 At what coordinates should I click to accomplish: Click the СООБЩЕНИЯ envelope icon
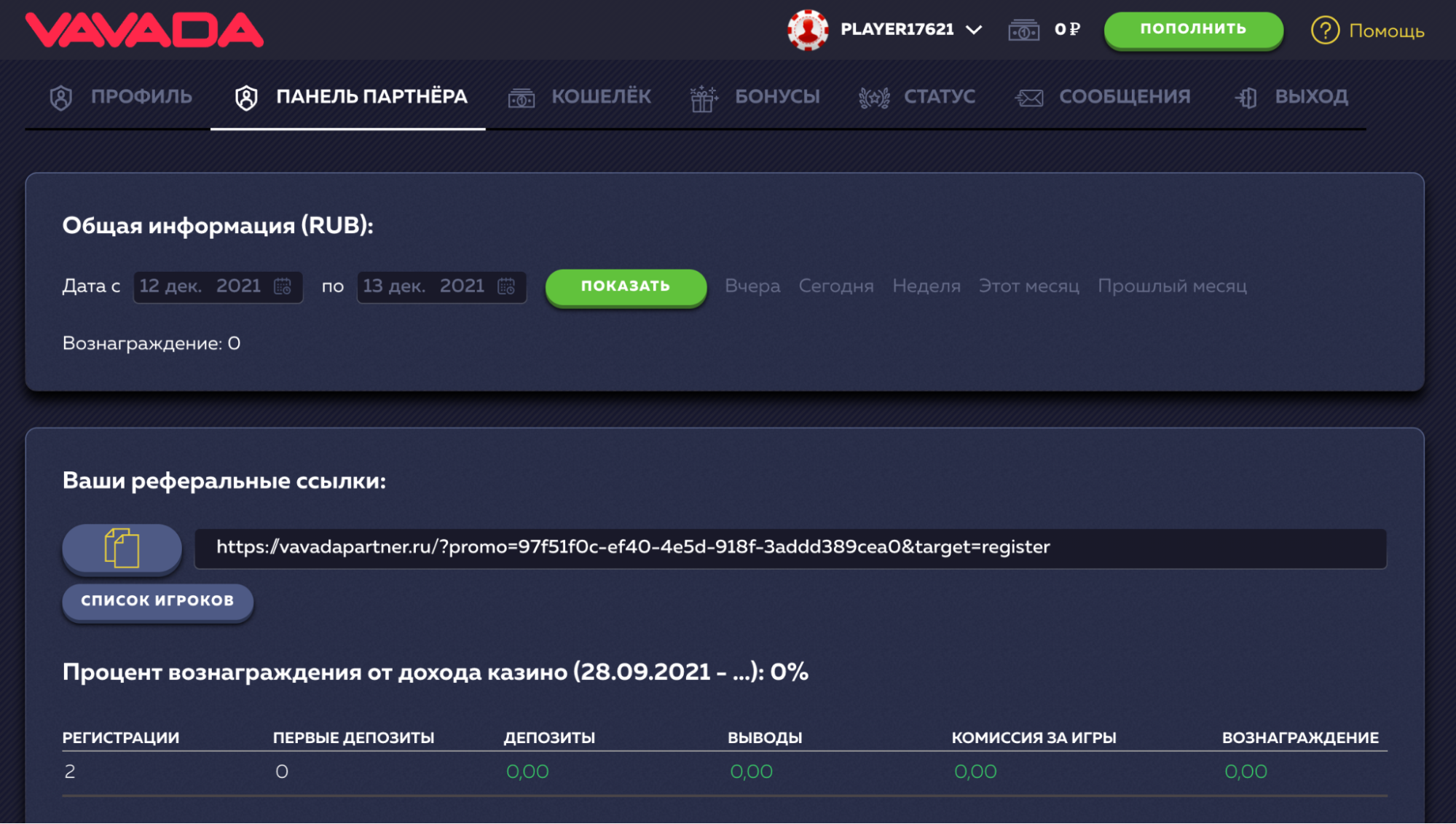pos(1029,98)
